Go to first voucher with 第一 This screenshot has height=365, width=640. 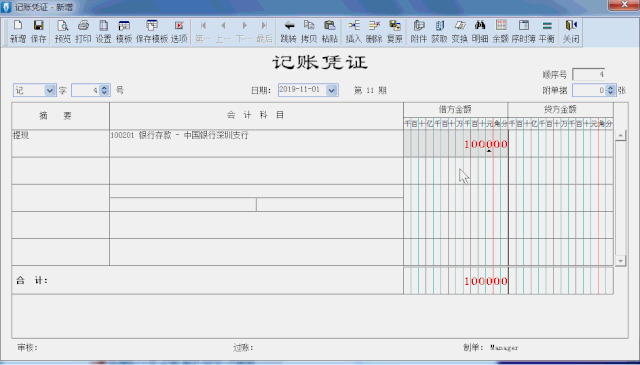[x=203, y=32]
